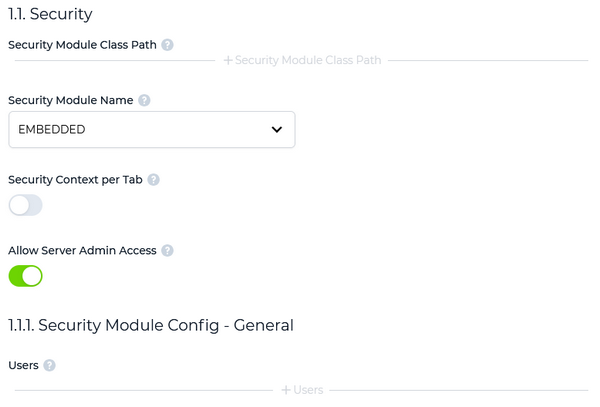
Task: Enable Security Context per Tab switch
Action: point(26,205)
